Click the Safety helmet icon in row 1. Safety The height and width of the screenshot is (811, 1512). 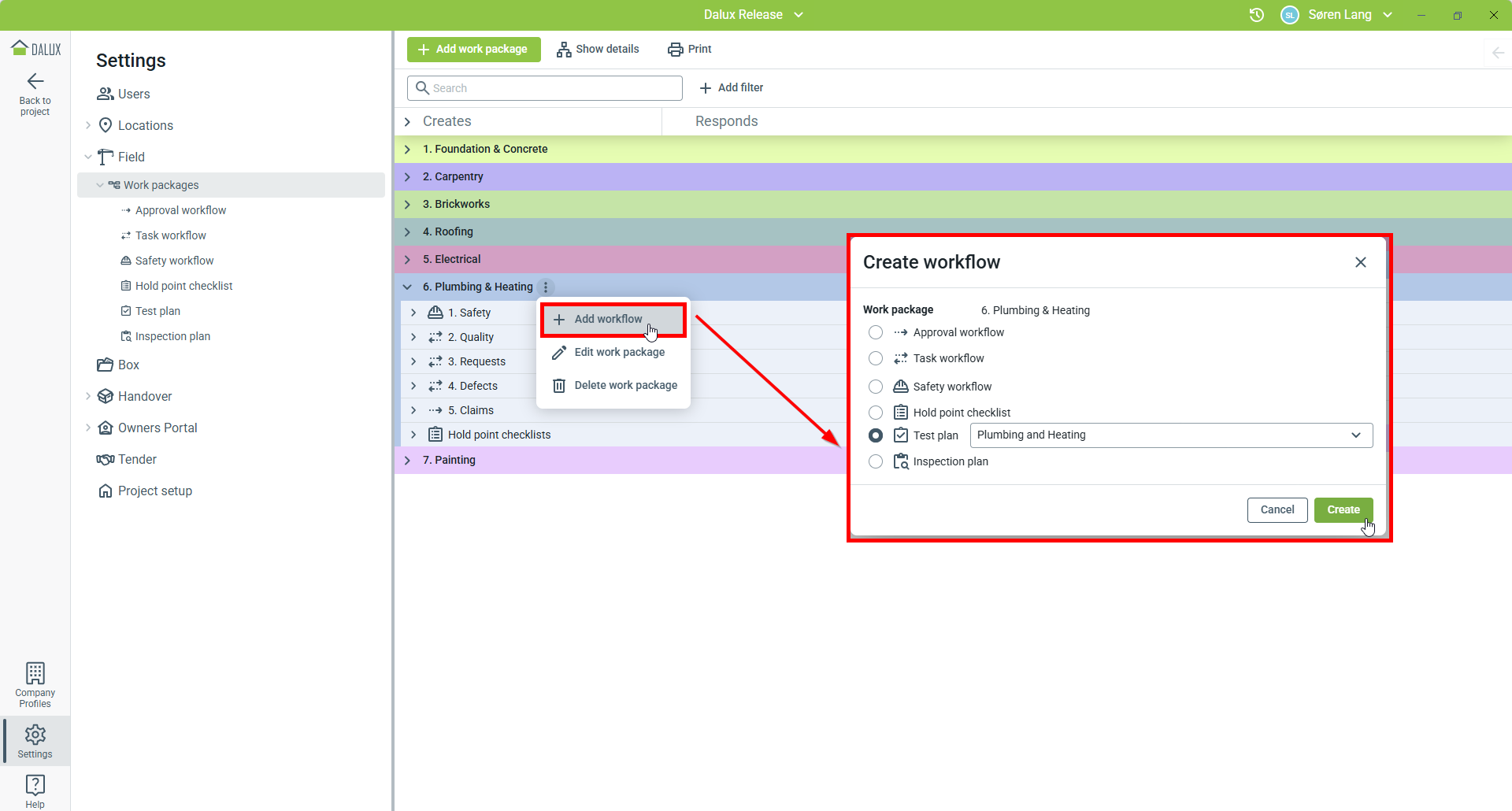(435, 313)
